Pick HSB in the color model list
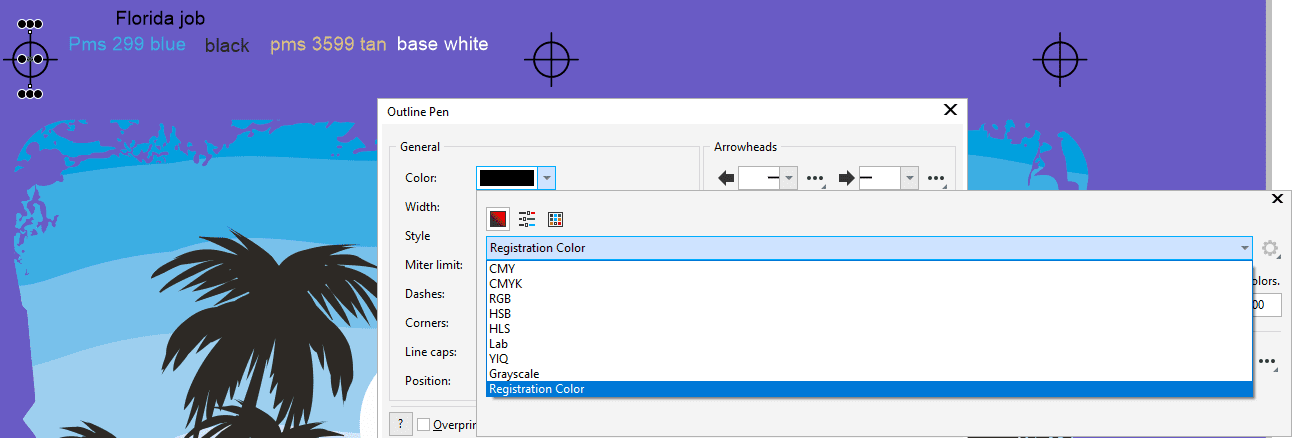The image size is (1294, 438). pyautogui.click(x=500, y=314)
